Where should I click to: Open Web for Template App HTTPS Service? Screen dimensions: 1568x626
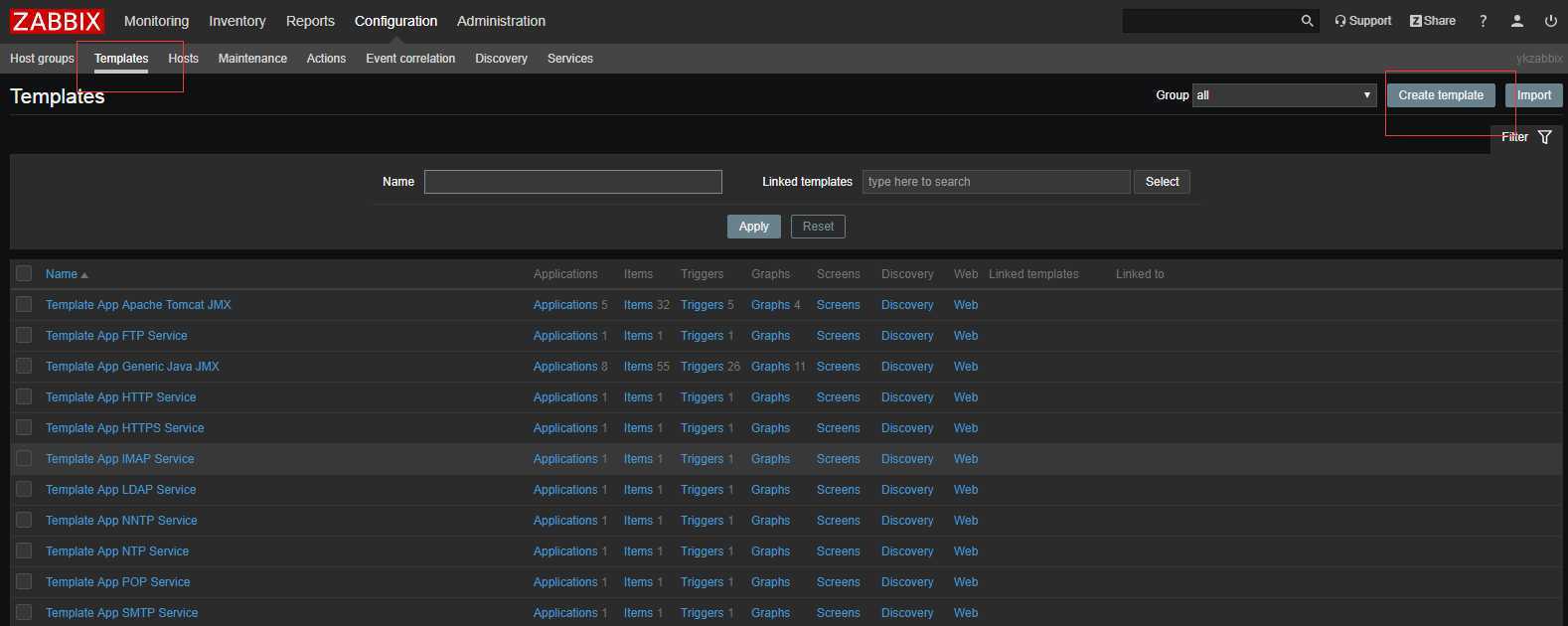pos(966,428)
